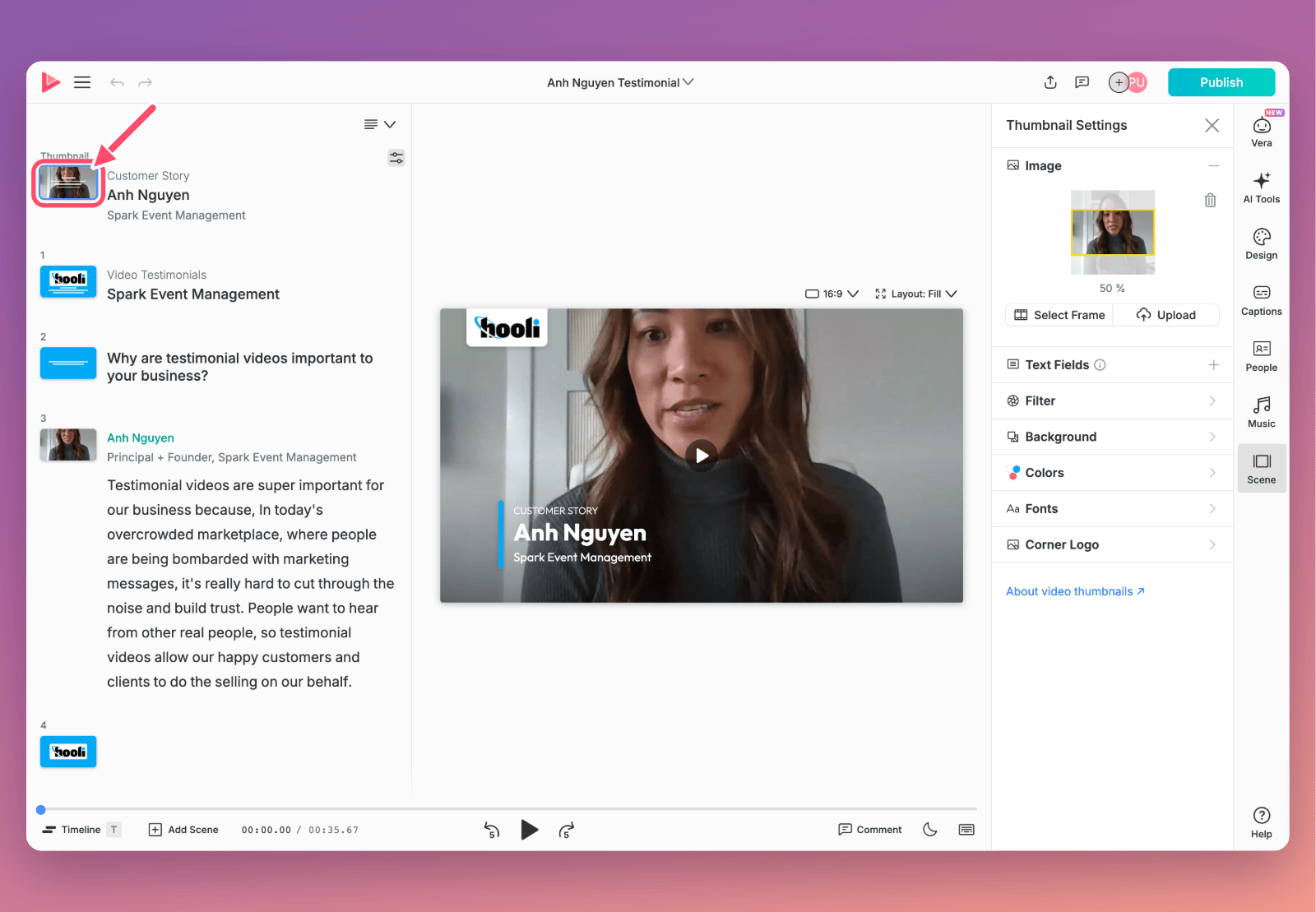
Task: Open the Layout: Fill dropdown
Action: coord(916,294)
